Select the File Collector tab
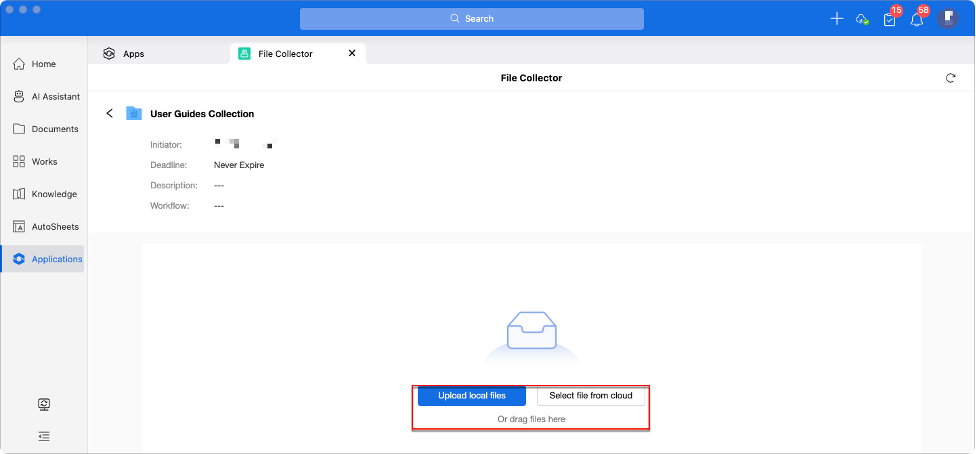Image resolution: width=976 pixels, height=454 pixels. coord(285,54)
